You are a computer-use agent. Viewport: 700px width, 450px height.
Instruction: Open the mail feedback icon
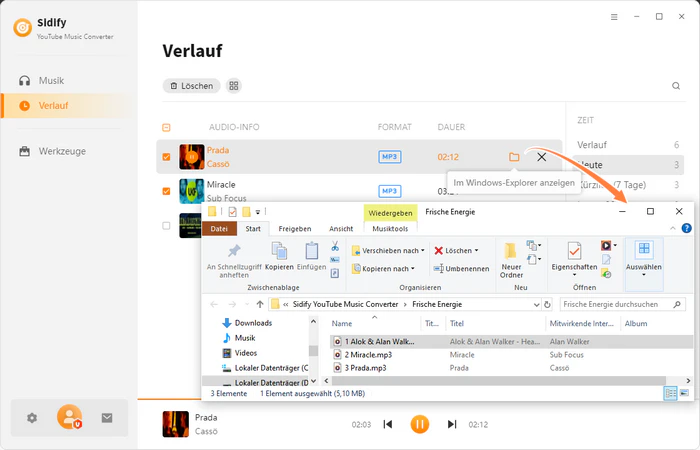[x=107, y=418]
